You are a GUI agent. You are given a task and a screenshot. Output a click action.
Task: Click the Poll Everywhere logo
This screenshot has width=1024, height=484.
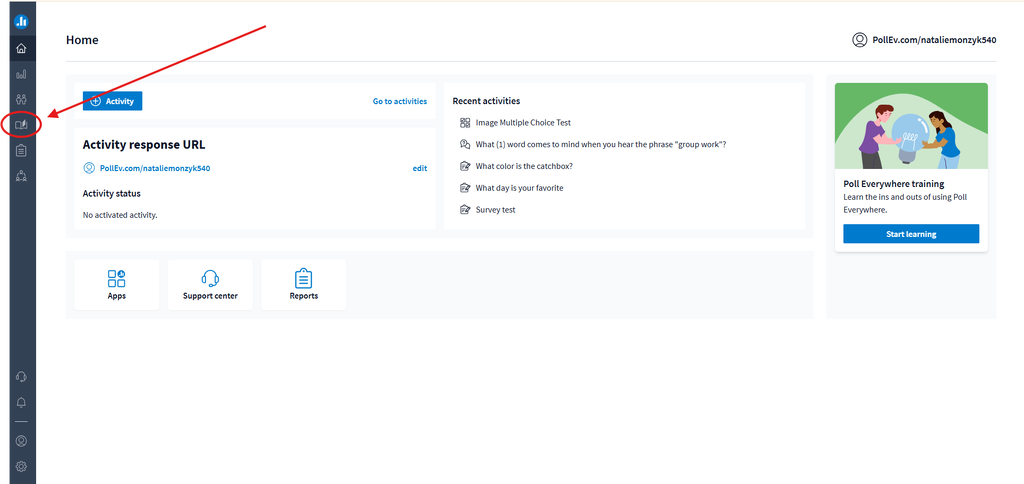[21, 20]
